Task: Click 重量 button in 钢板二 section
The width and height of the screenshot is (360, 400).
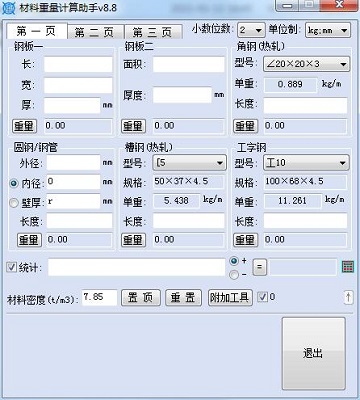Action: click(x=133, y=126)
